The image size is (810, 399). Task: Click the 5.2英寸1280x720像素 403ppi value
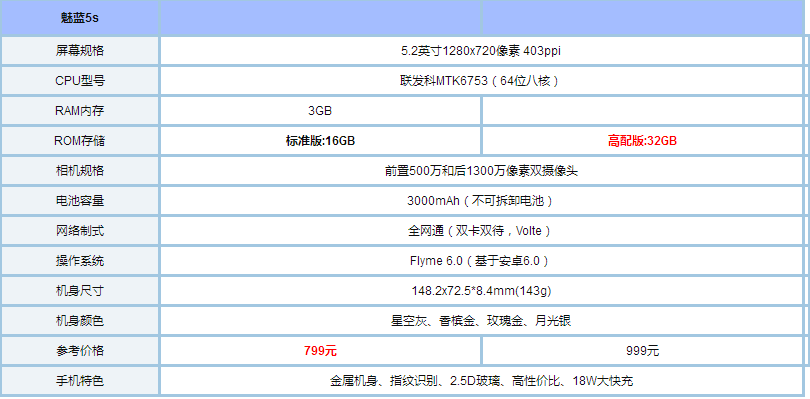tap(481, 51)
